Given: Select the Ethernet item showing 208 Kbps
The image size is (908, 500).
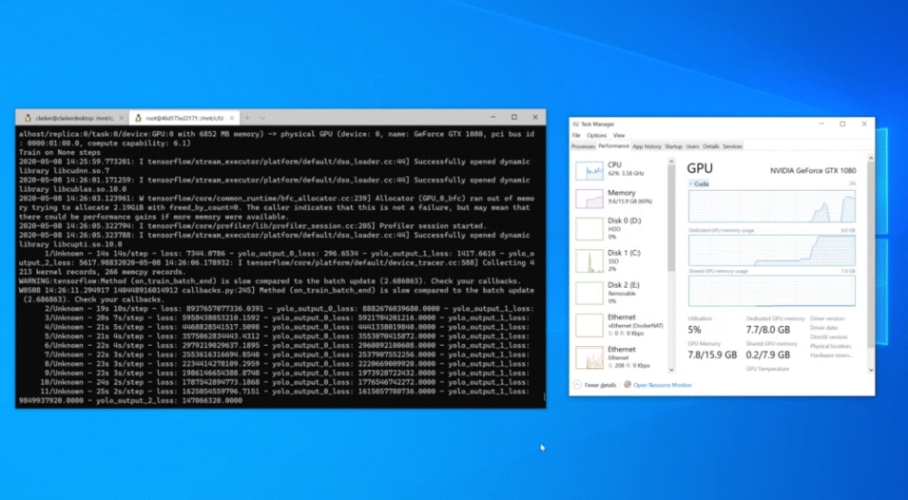Looking at the screenshot, I should click(x=620, y=357).
